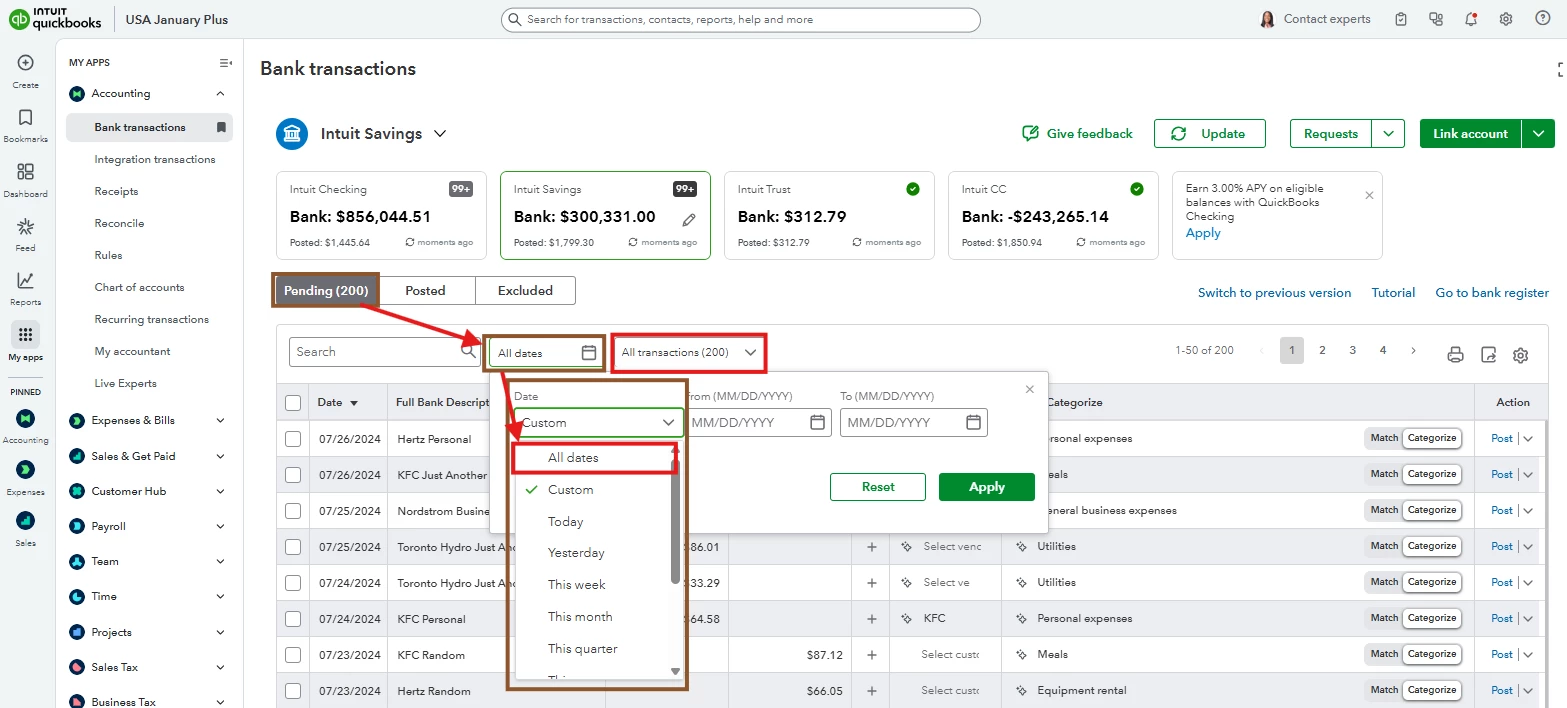Expand the Intuit Savings account selector
1567x708 pixels.
point(440,134)
